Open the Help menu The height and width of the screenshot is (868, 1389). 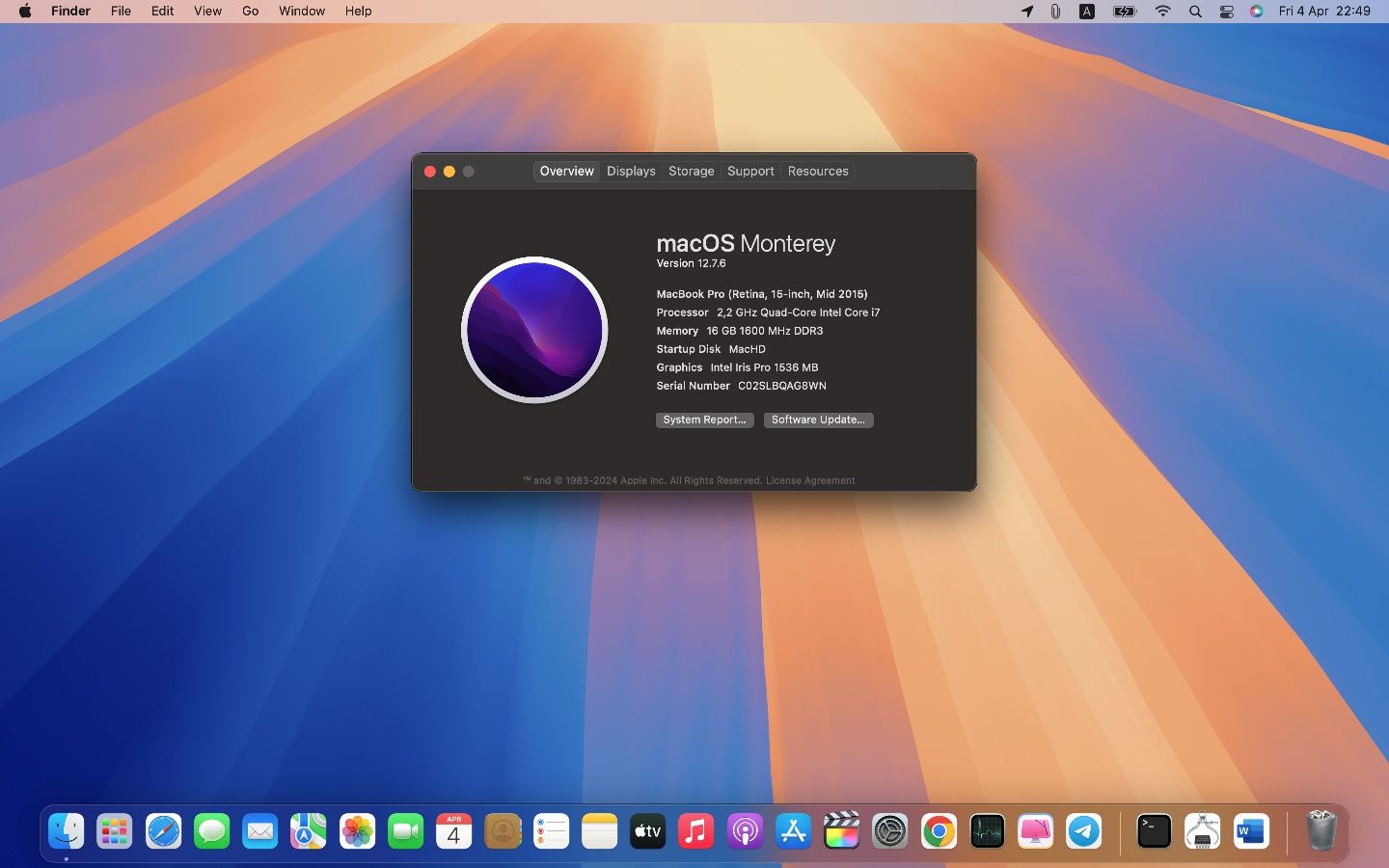pos(359,11)
